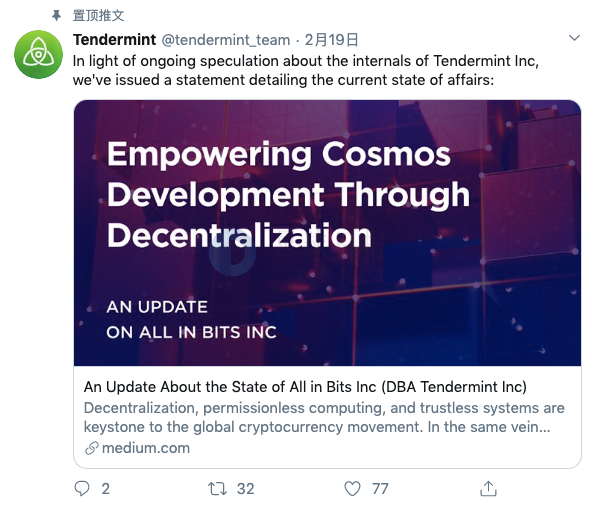Click the 置顶推文 pinned label
The width and height of the screenshot is (595, 505).
(x=98, y=16)
